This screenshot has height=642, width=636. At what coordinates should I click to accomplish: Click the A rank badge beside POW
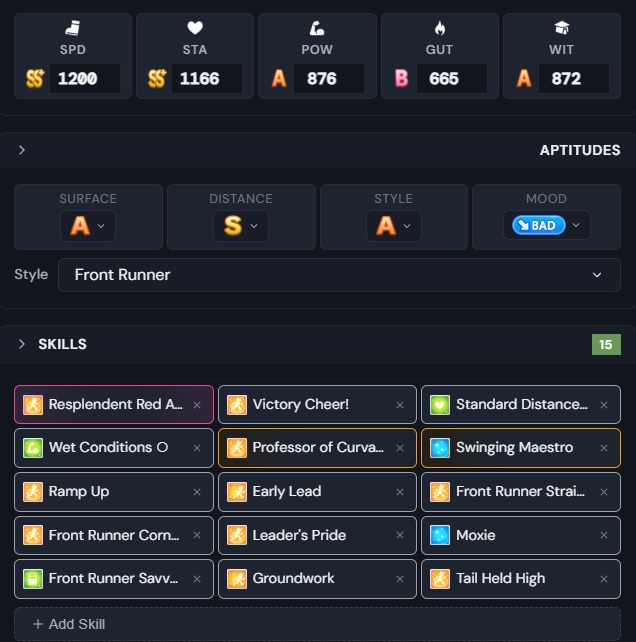tap(279, 78)
